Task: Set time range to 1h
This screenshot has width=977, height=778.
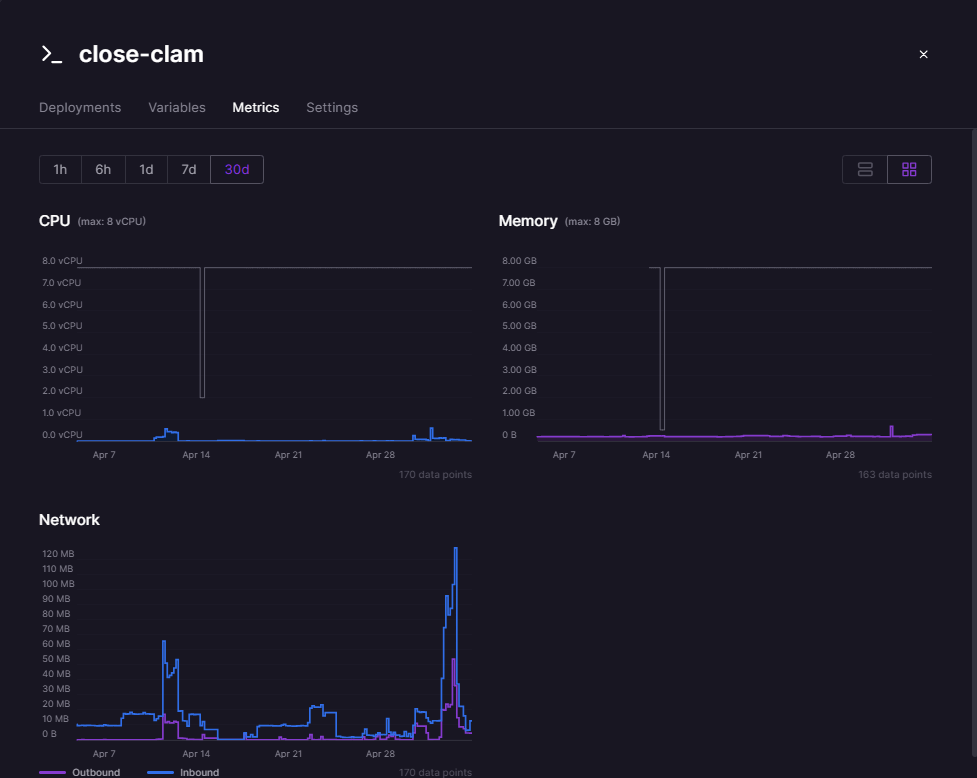Action: click(60, 169)
